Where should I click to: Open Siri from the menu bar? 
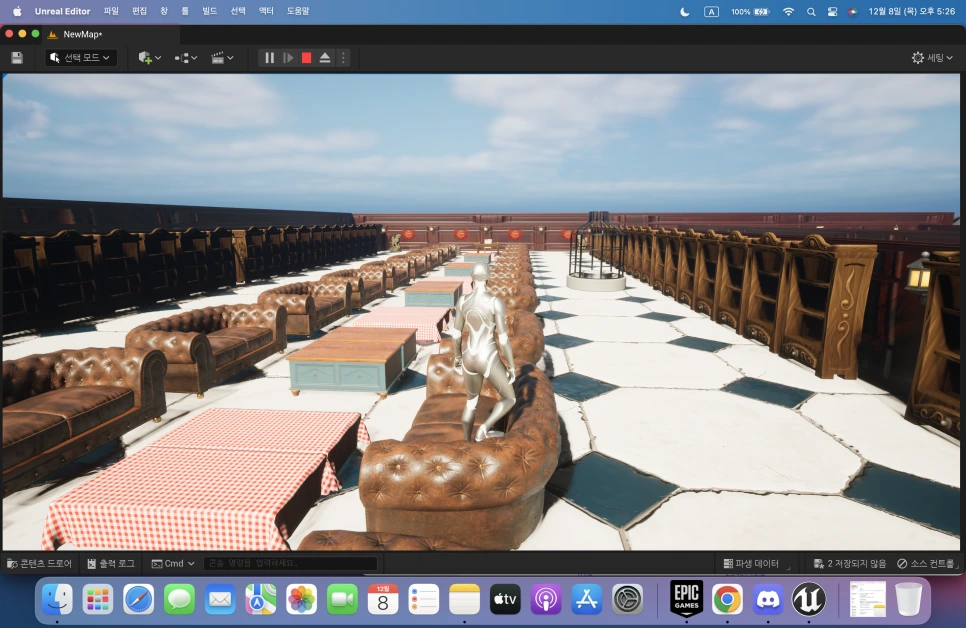(x=853, y=12)
